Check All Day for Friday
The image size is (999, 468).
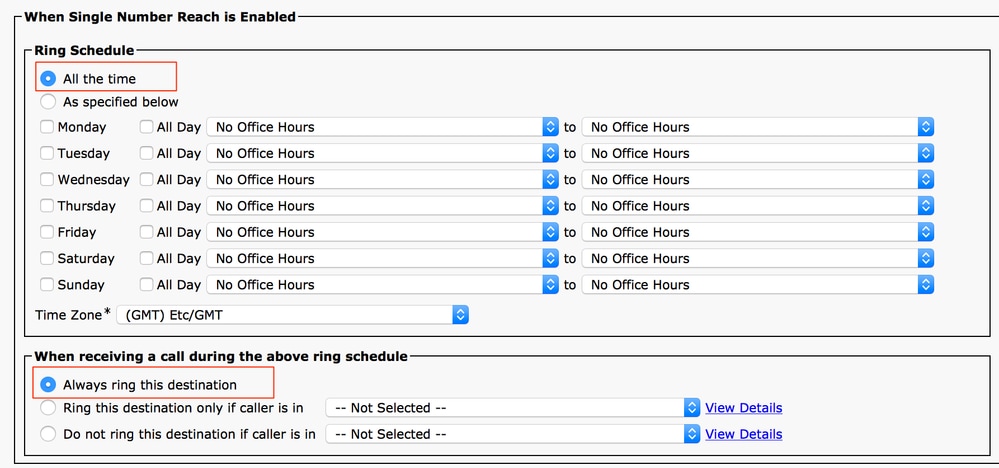146,232
